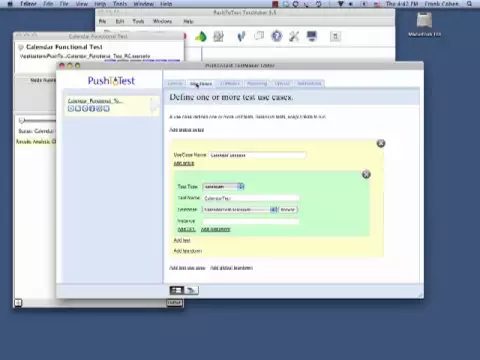Image resolution: width=480 pixels, height=360 pixels.
Task: Click the Add global setup link
Action: tap(186, 130)
